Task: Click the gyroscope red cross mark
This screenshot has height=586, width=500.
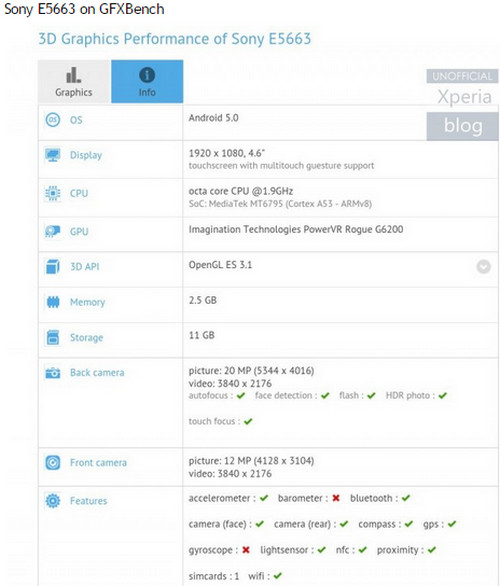Action: coord(246,550)
